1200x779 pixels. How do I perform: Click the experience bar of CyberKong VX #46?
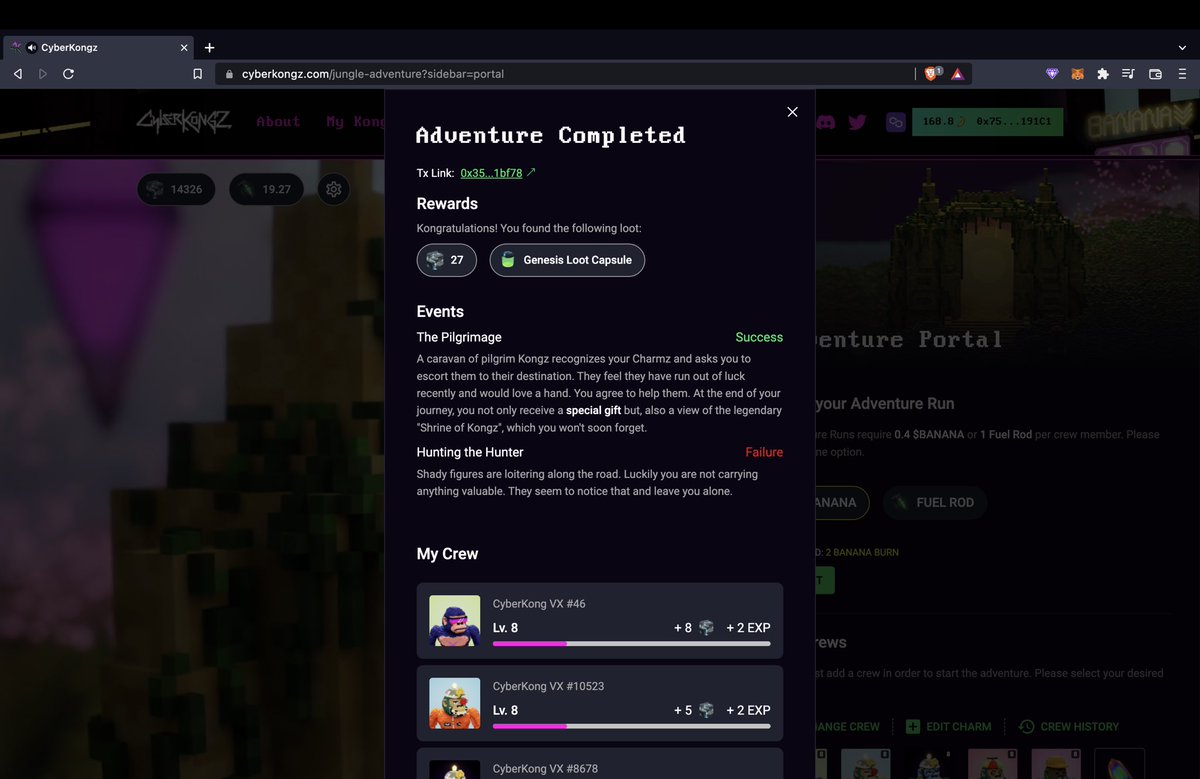tap(631, 644)
